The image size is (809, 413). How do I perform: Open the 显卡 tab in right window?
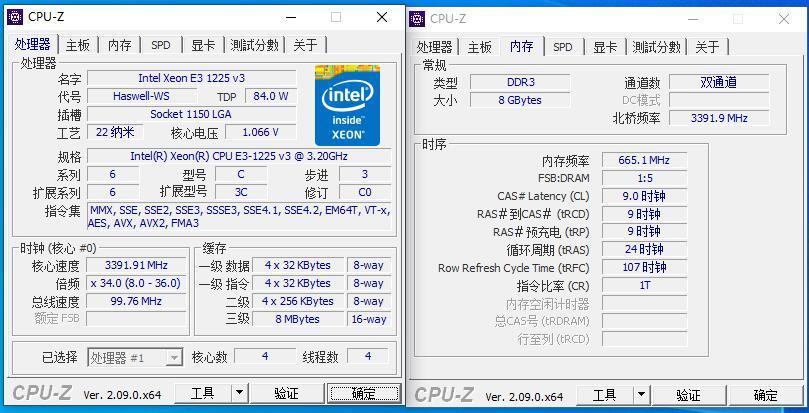coord(605,47)
